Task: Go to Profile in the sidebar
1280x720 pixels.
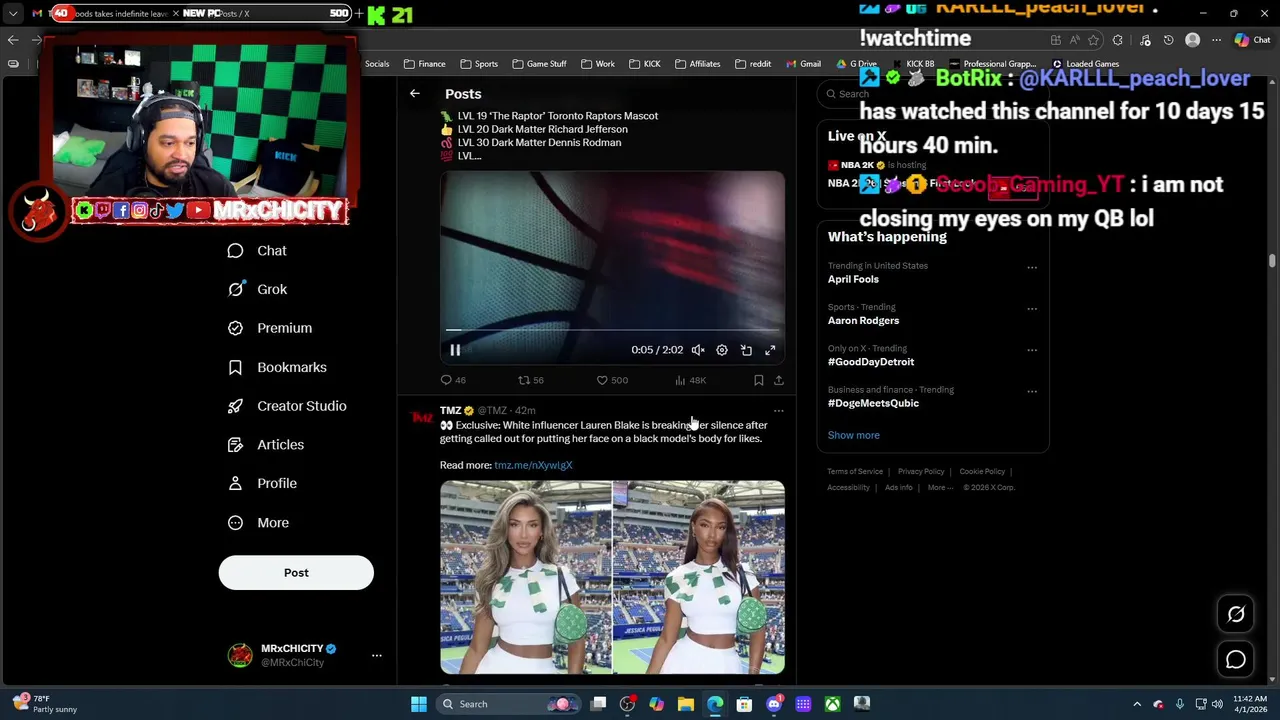Action: click(x=262, y=483)
